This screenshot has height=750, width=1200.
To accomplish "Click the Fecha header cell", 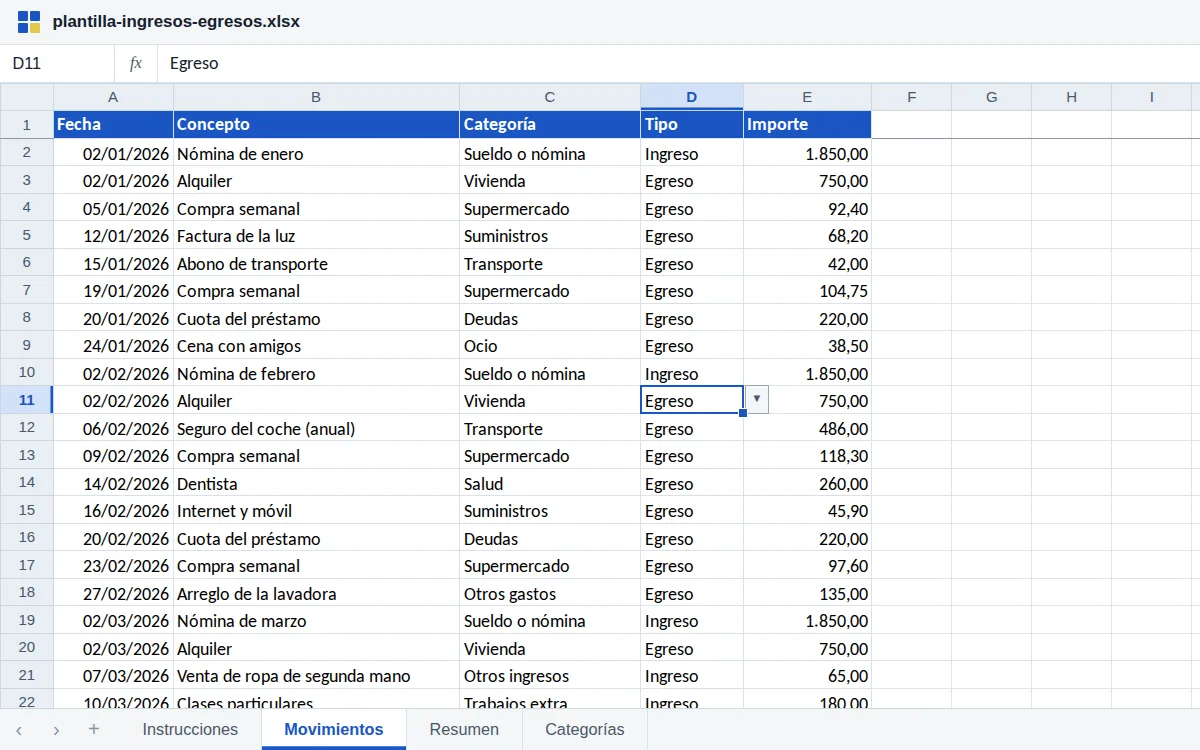I will 113,125.
